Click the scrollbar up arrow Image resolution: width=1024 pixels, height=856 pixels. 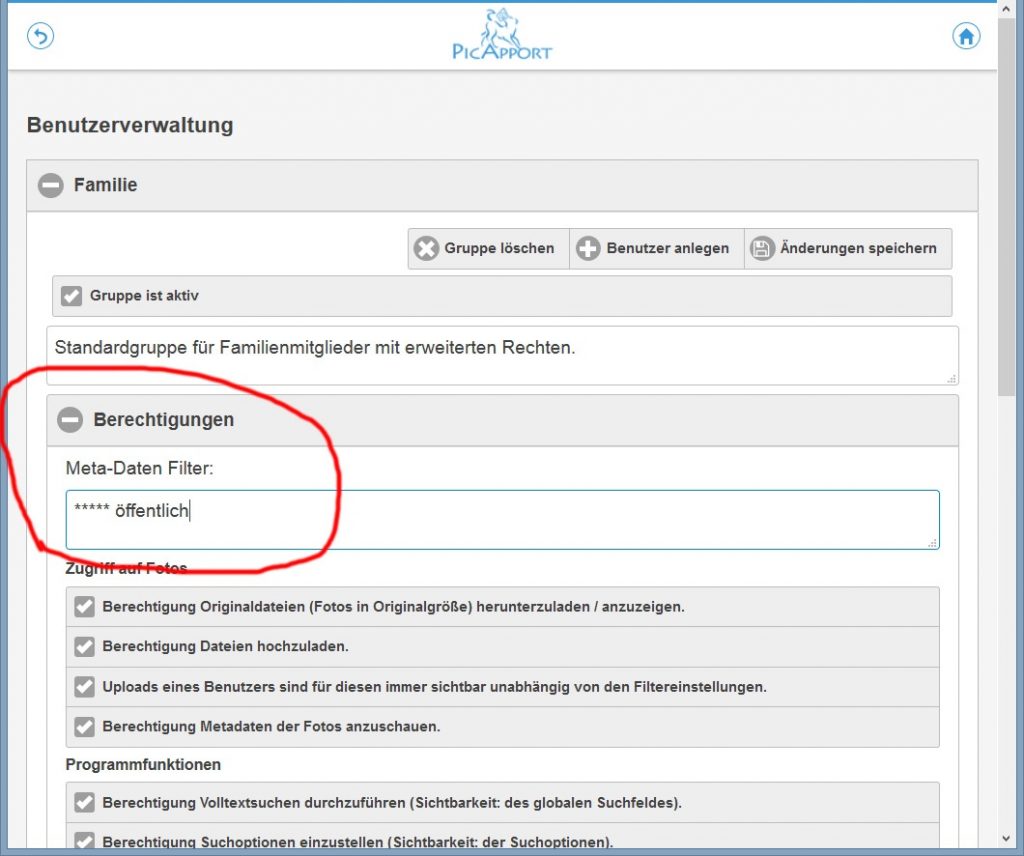[x=1008, y=9]
